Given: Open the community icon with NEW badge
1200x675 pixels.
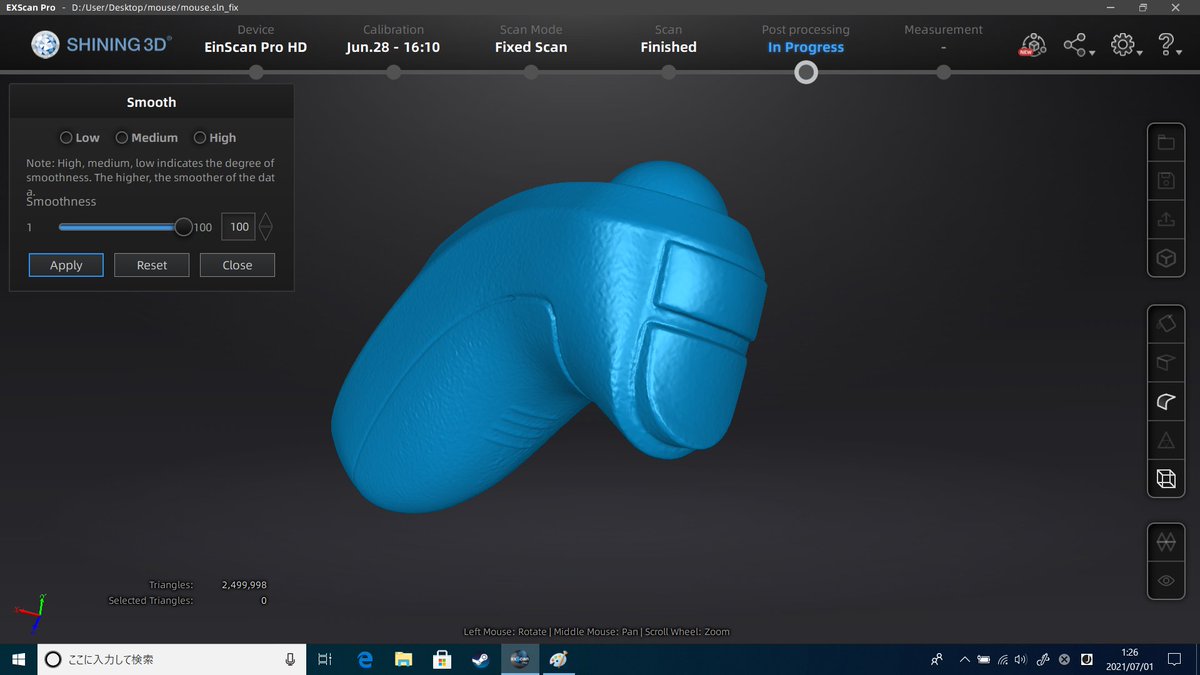Looking at the screenshot, I should pos(1033,45).
